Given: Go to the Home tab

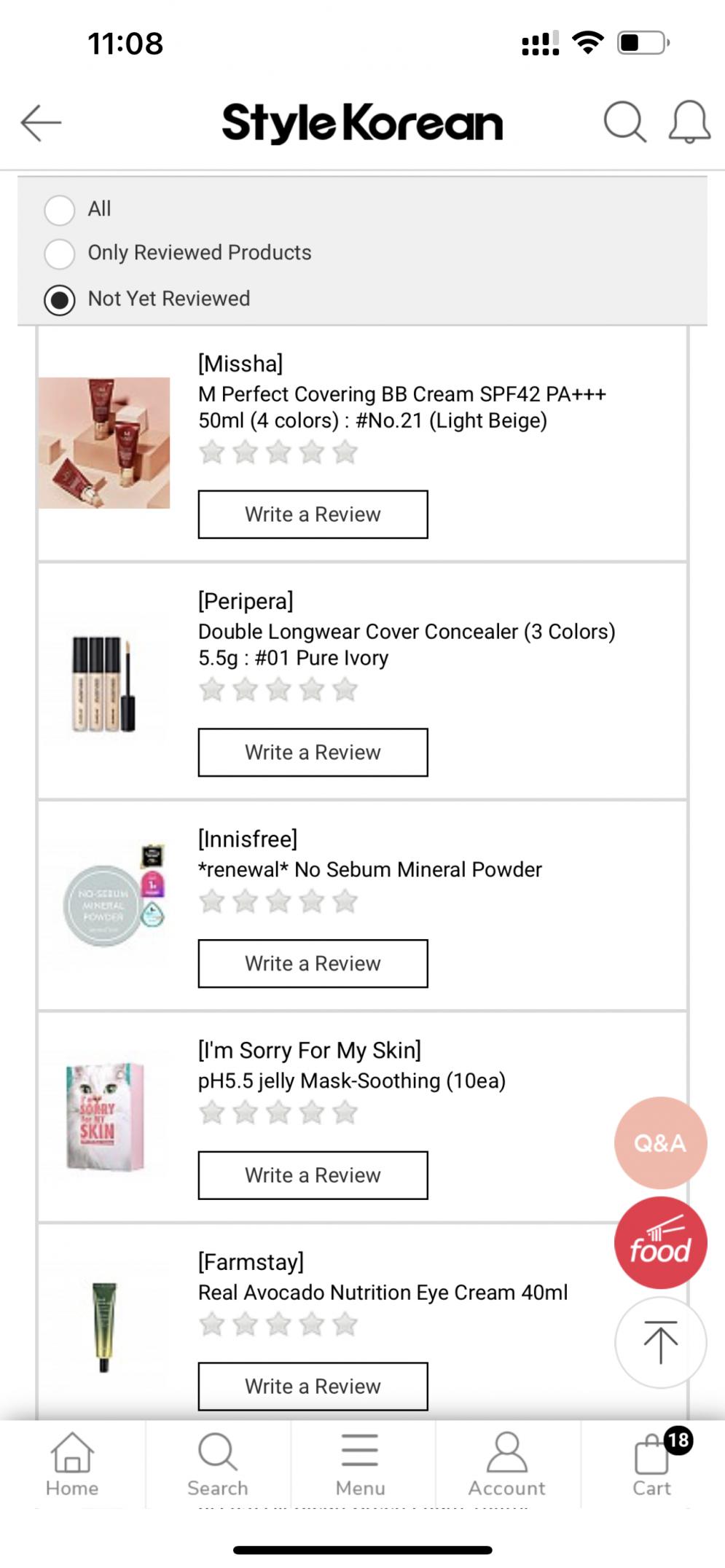Looking at the screenshot, I should pyautogui.click(x=72, y=1465).
